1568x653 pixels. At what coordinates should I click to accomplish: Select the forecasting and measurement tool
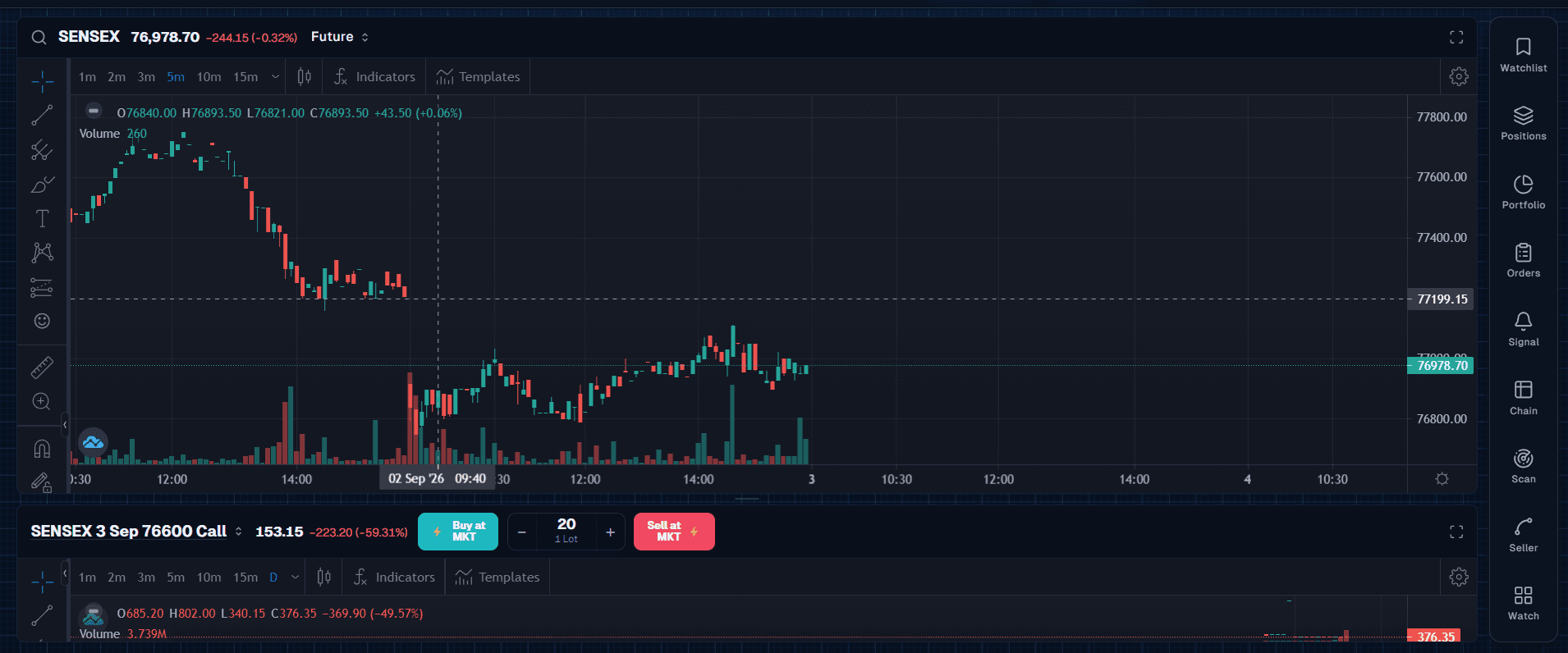coord(42,287)
